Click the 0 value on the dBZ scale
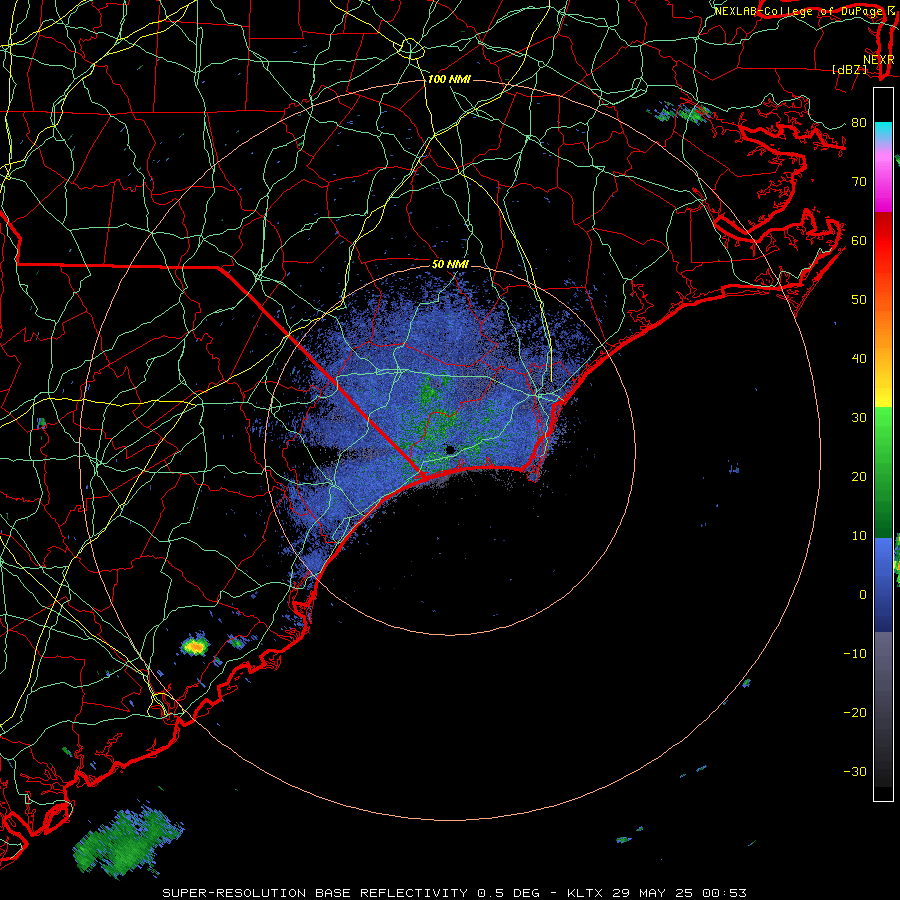This screenshot has height=900, width=900. pos(863,595)
